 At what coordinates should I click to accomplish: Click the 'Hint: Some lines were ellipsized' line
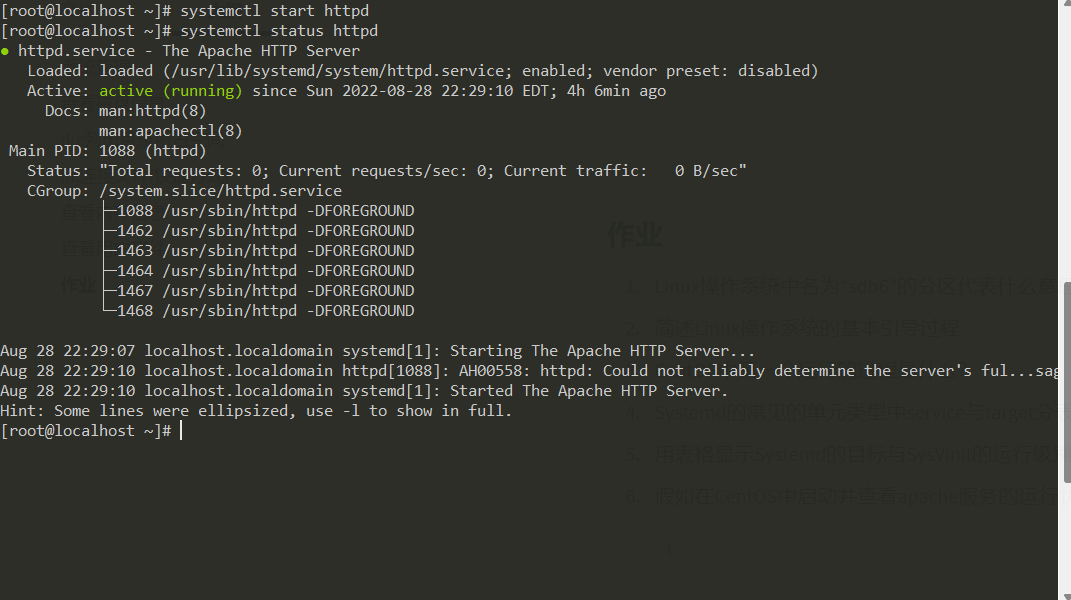(x=256, y=411)
